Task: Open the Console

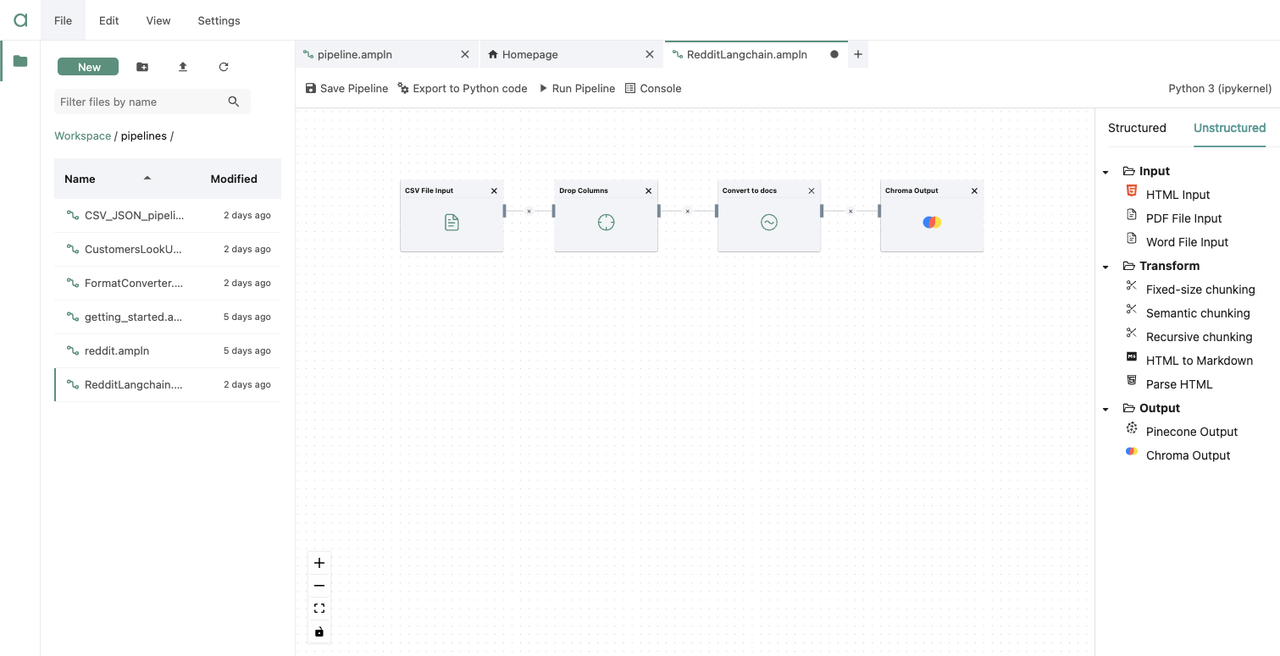Action: (x=653, y=89)
